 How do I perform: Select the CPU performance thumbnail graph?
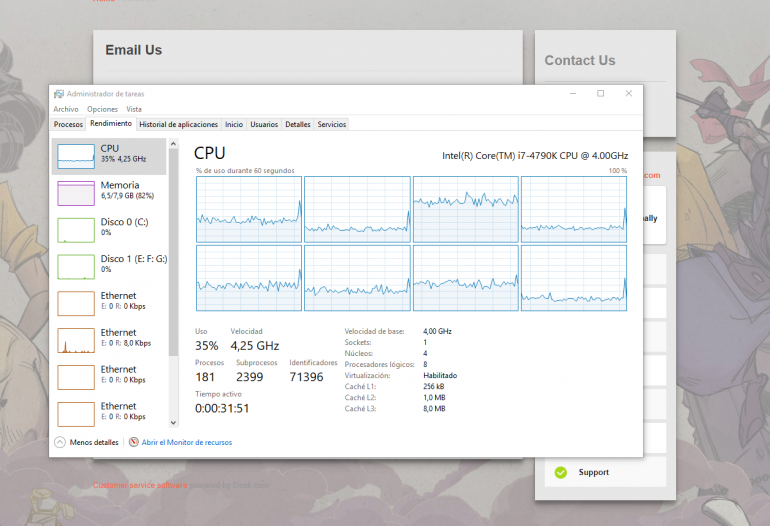76,156
